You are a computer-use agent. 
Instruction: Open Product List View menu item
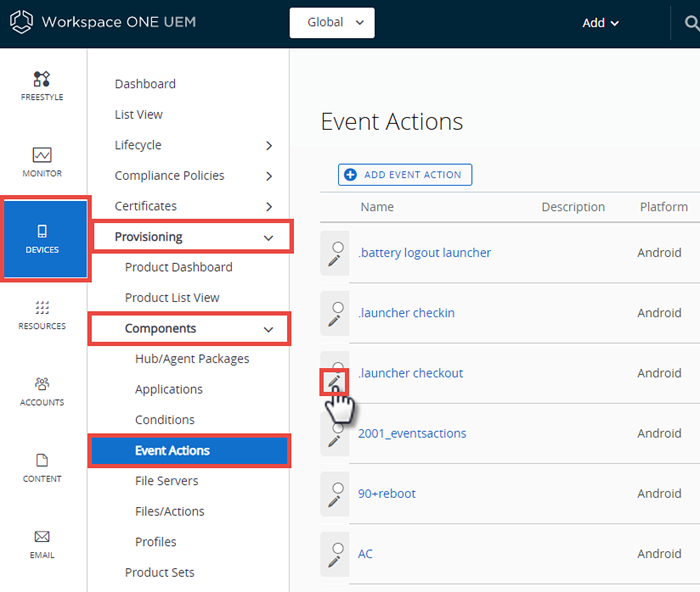coord(172,298)
